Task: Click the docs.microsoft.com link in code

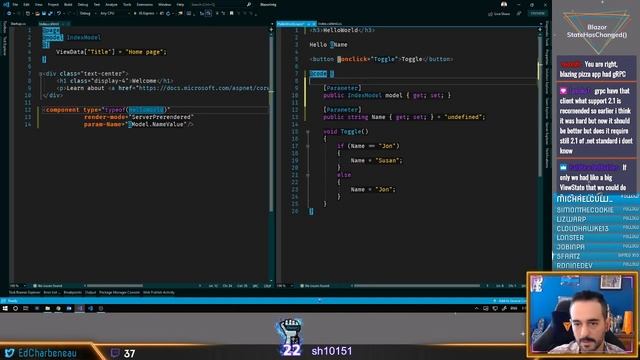Action: tap(203, 88)
